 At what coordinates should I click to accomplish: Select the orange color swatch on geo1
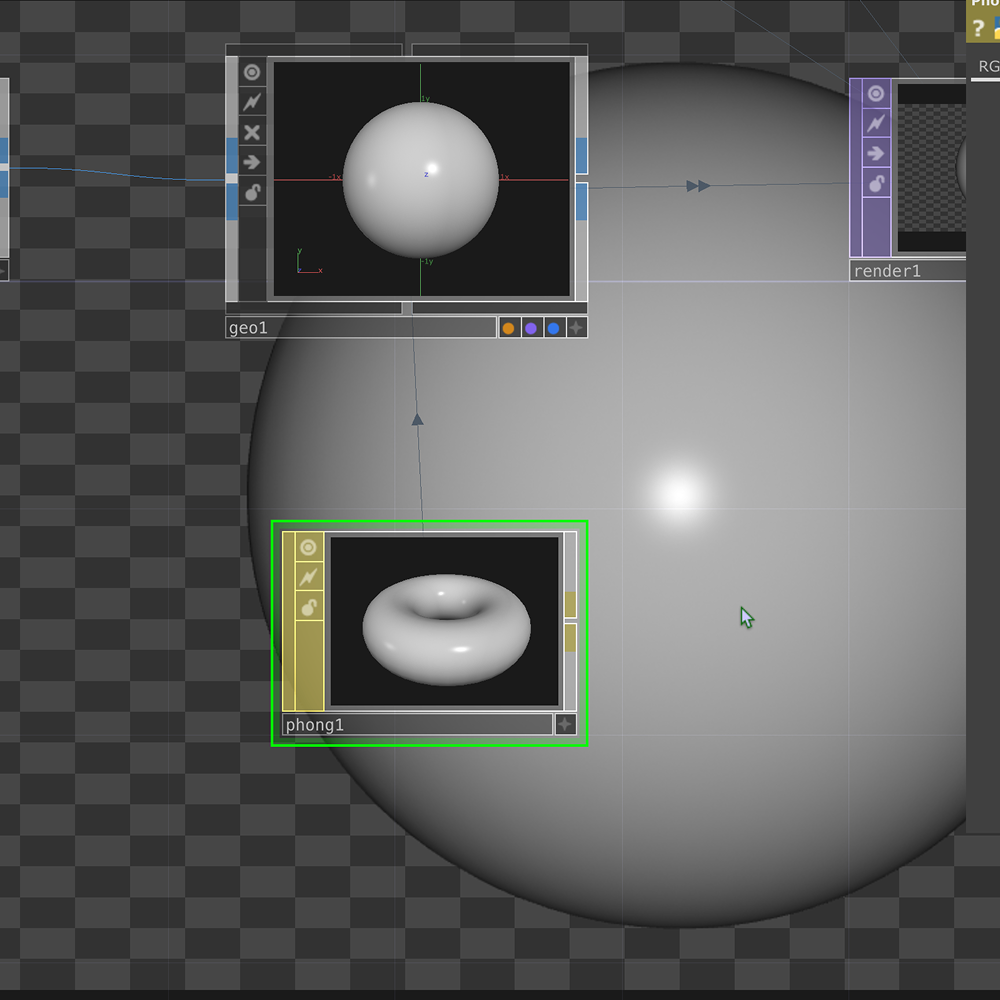tap(509, 327)
